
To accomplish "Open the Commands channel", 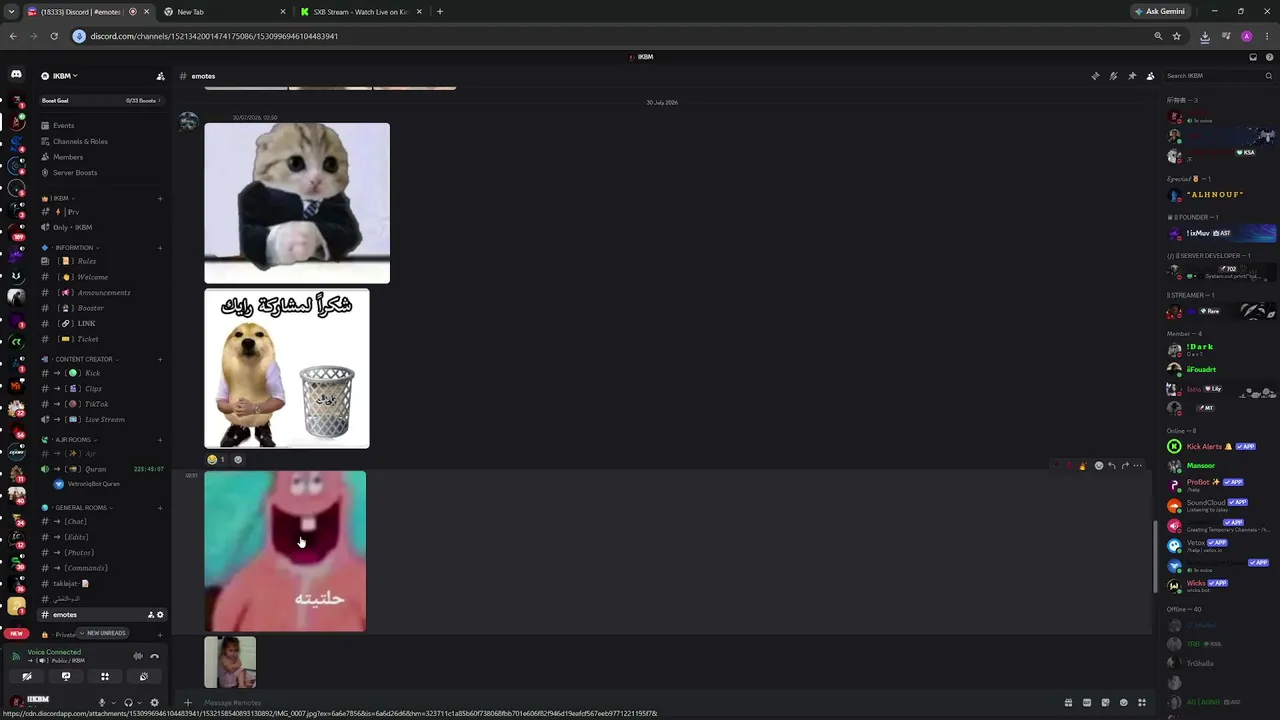I will point(86,568).
